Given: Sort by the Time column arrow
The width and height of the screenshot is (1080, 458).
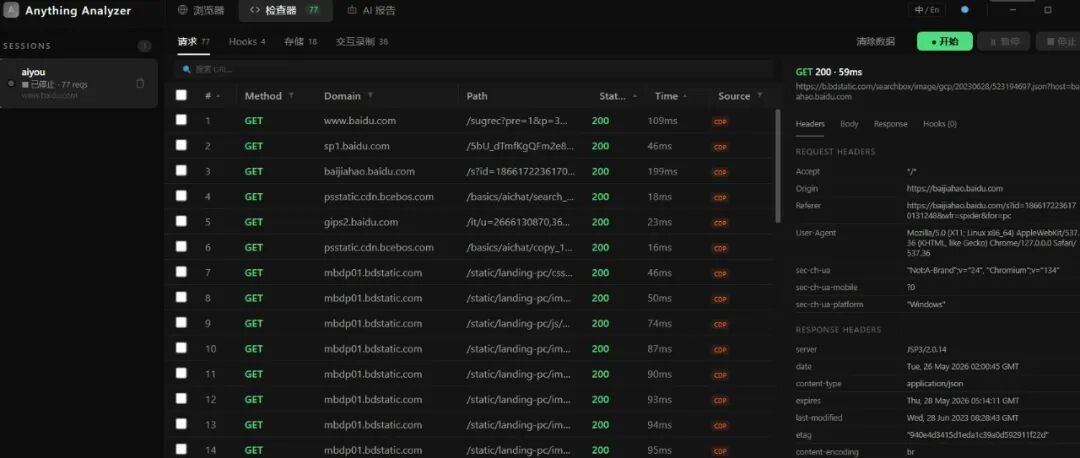Looking at the screenshot, I should tap(685, 96).
